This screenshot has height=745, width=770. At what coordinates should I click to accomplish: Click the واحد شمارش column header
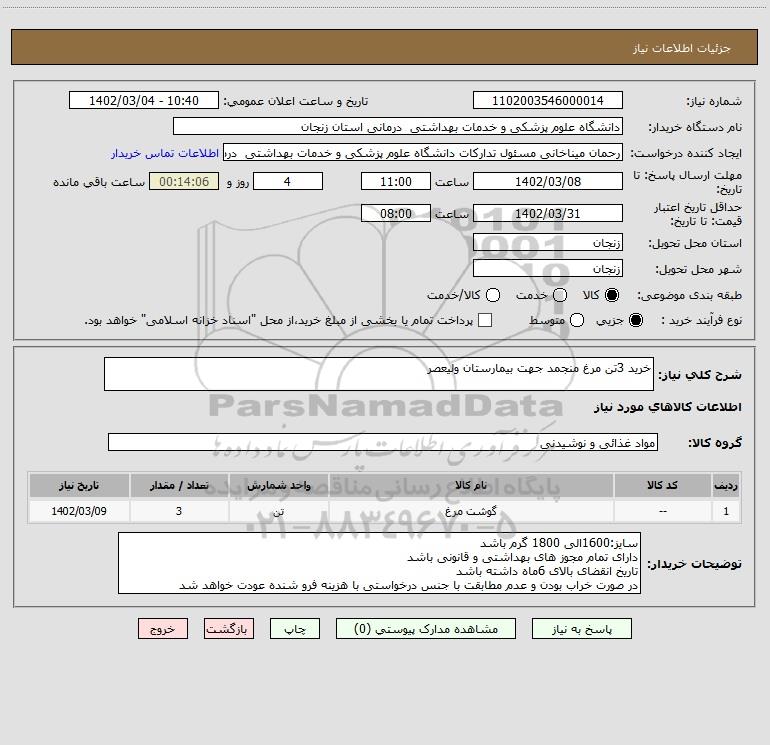pos(278,485)
